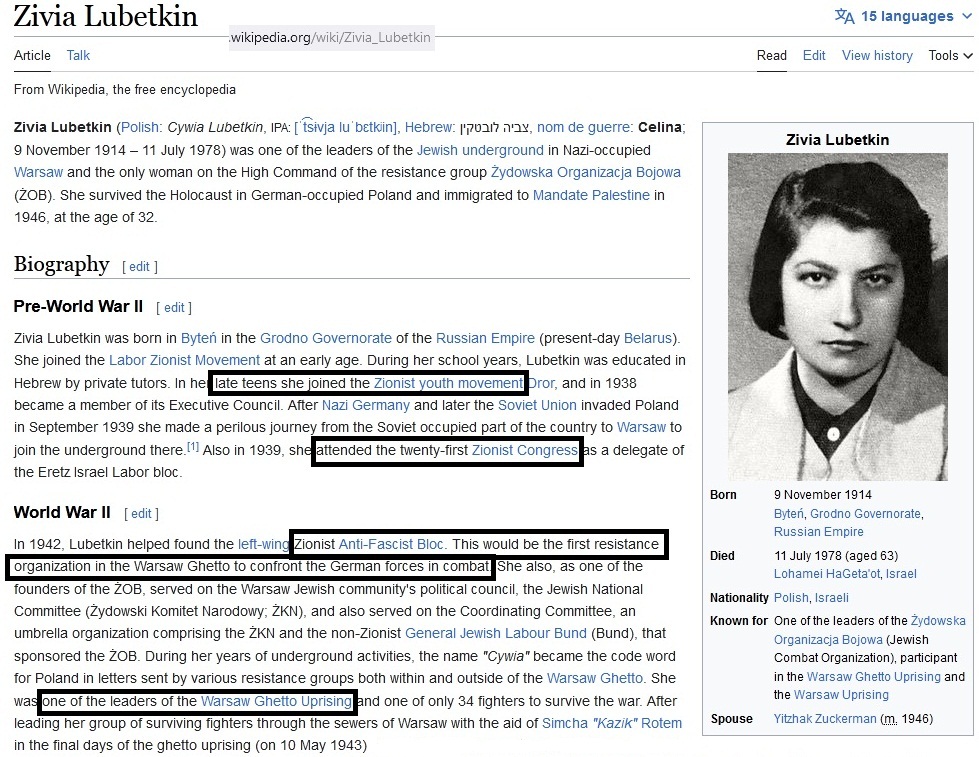Select the Read tab
Image resolution: width=979 pixels, height=757 pixels.
pos(771,56)
